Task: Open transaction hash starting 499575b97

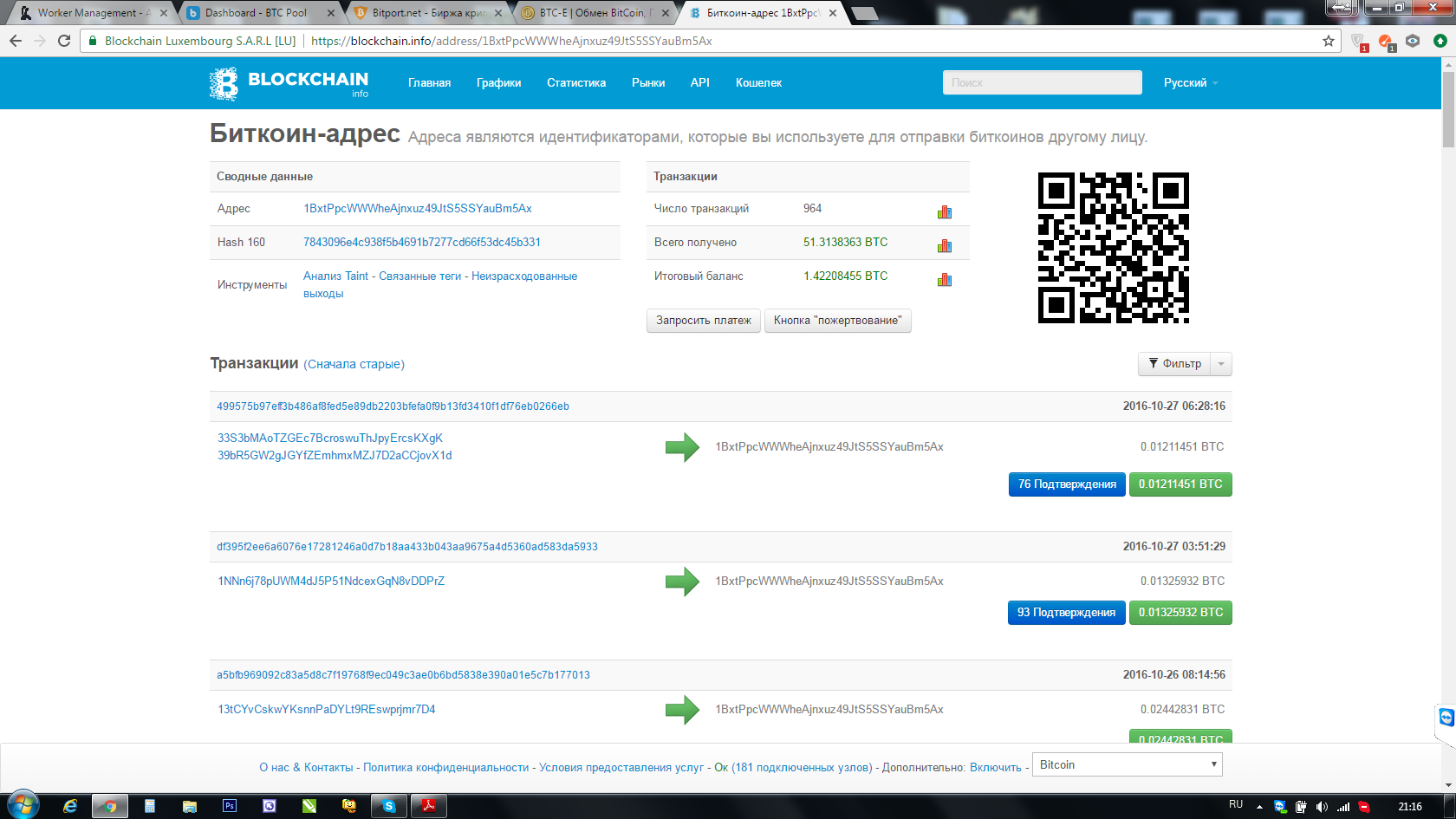Action: tap(393, 406)
